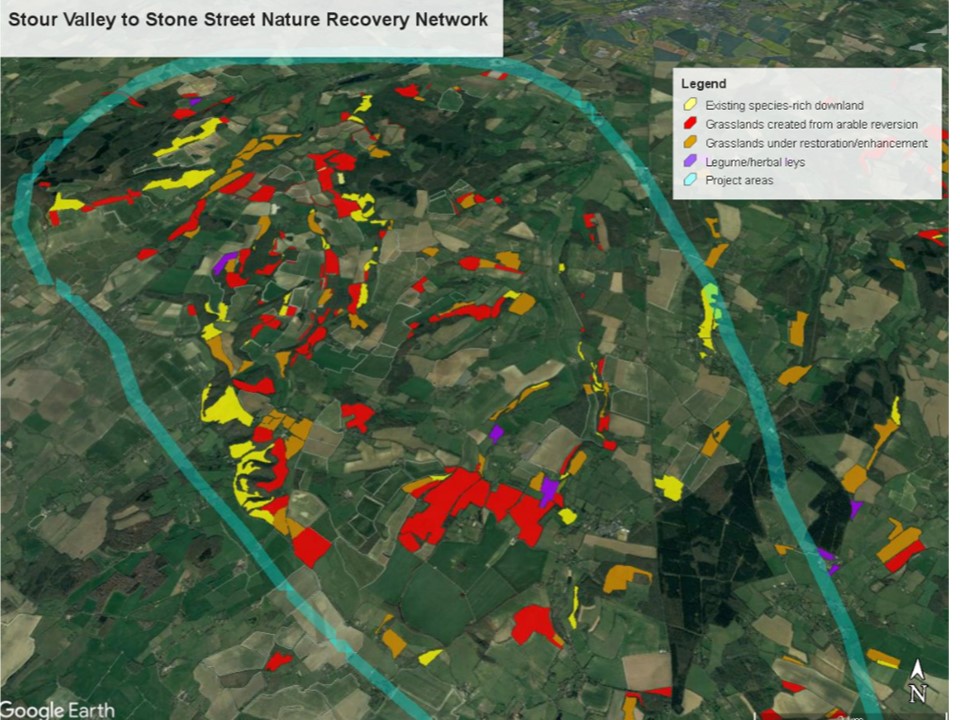Click the Legume/herbal leys label
Screen dimensions: 960x720
click(755, 162)
